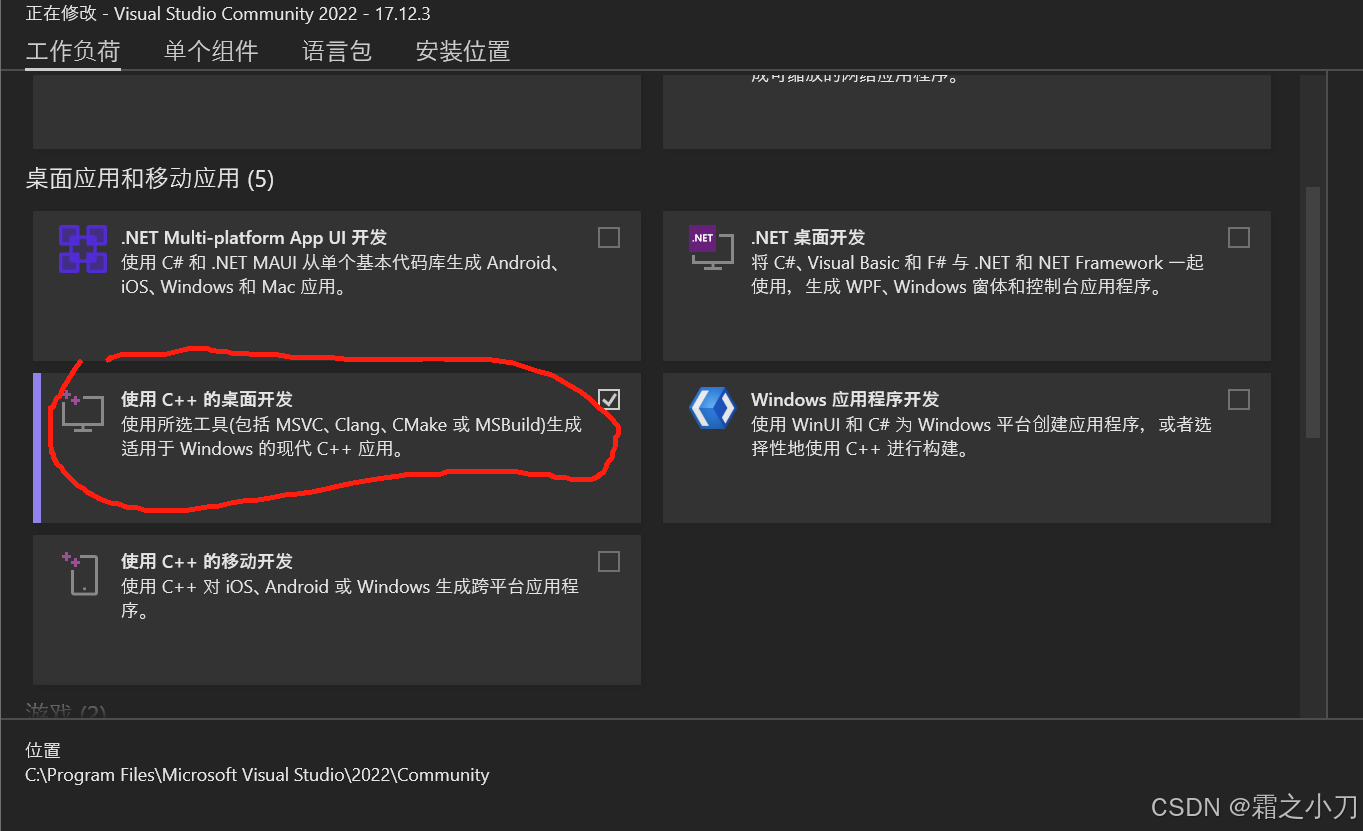Check the .NET 桌面开发 workload checkbox

tap(1238, 237)
